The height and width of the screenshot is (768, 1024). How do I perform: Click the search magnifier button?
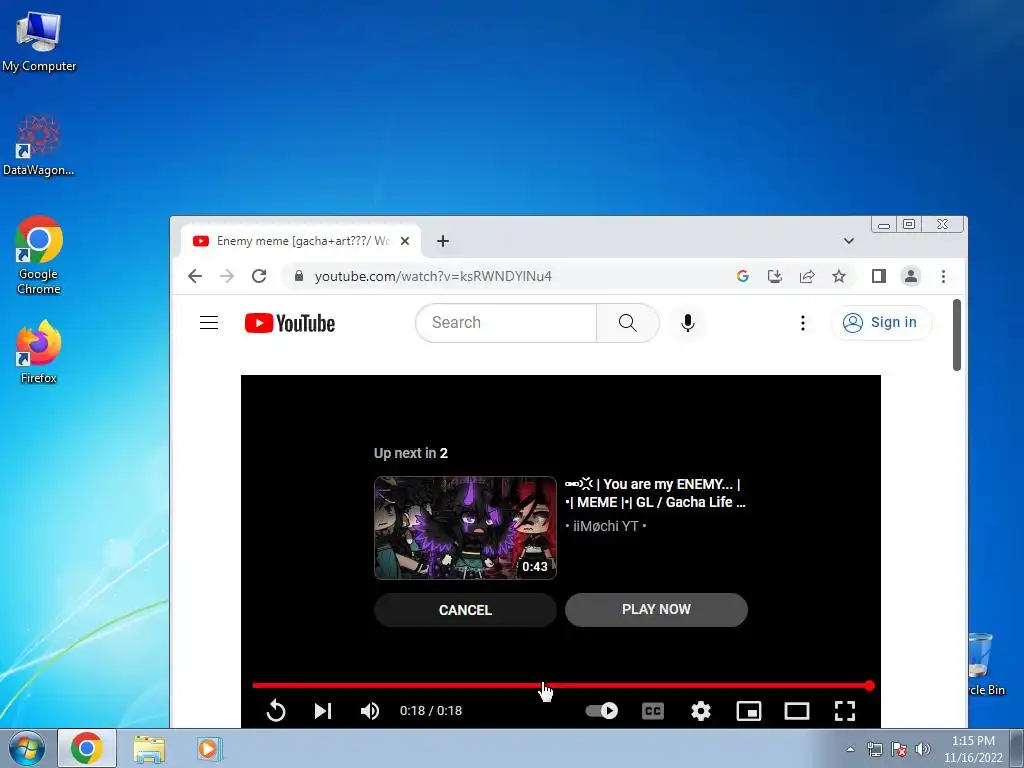(628, 323)
